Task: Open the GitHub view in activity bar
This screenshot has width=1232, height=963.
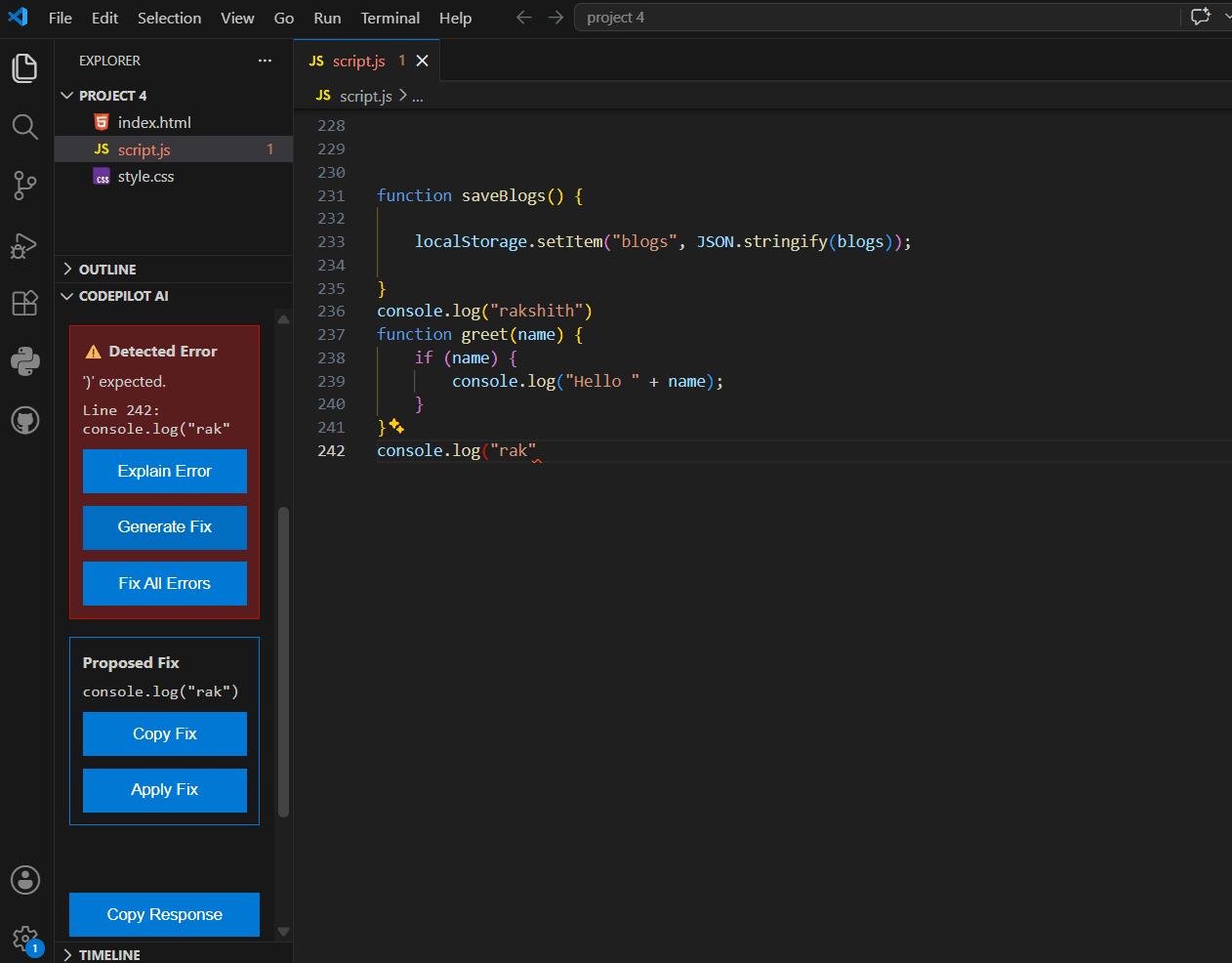Action: click(x=25, y=421)
